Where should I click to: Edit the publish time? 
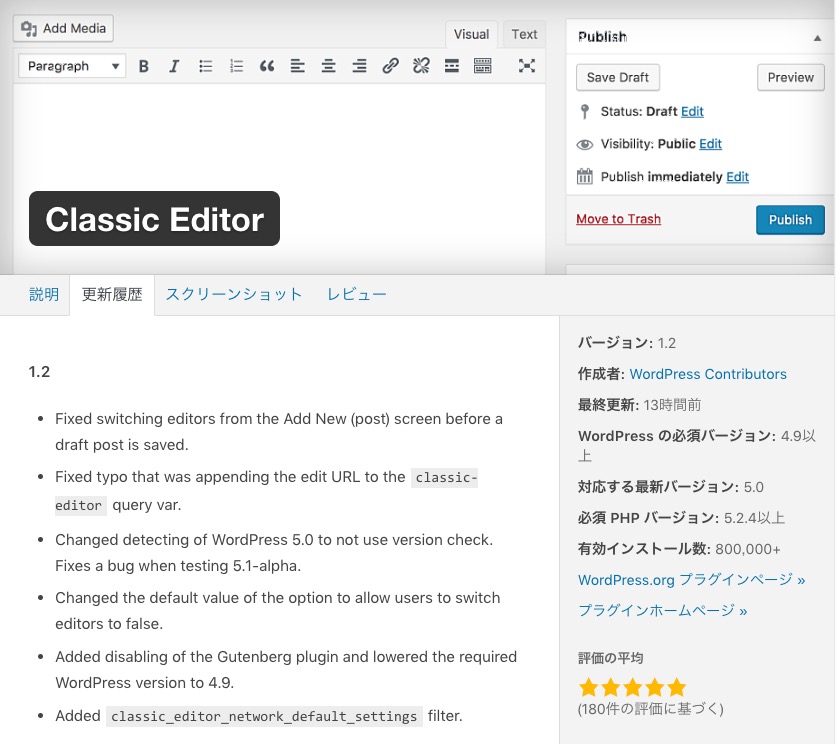point(738,177)
